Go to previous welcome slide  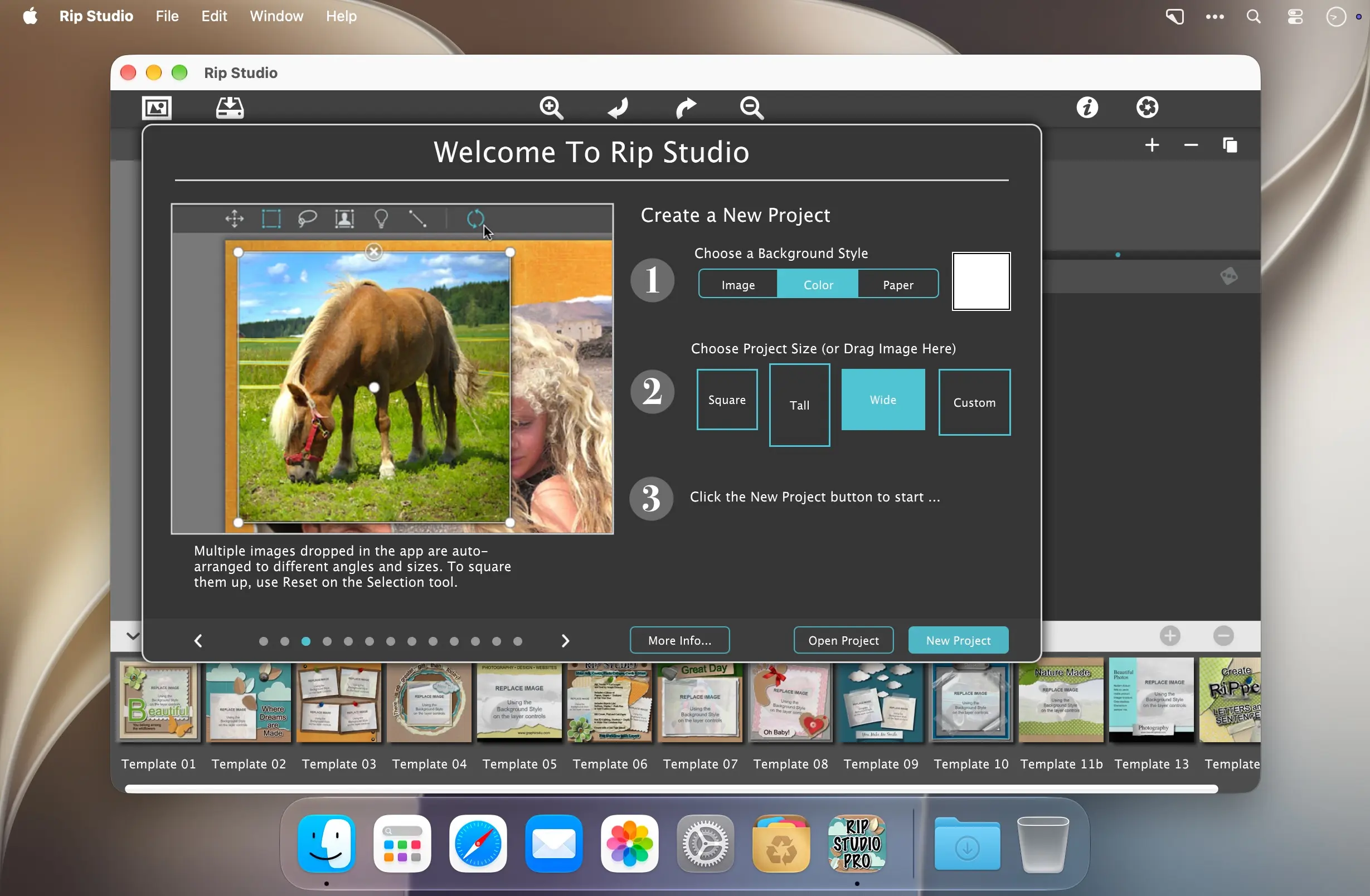pos(198,640)
